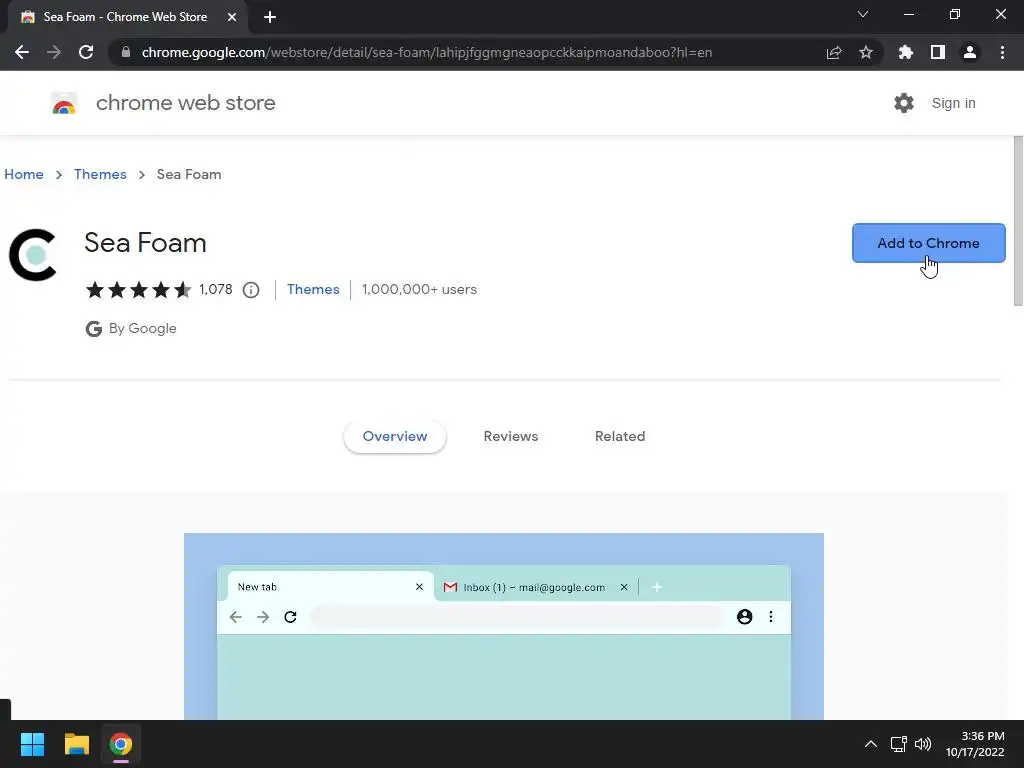The height and width of the screenshot is (768, 1024).
Task: Sign in to Chrome Web Store
Action: [953, 103]
